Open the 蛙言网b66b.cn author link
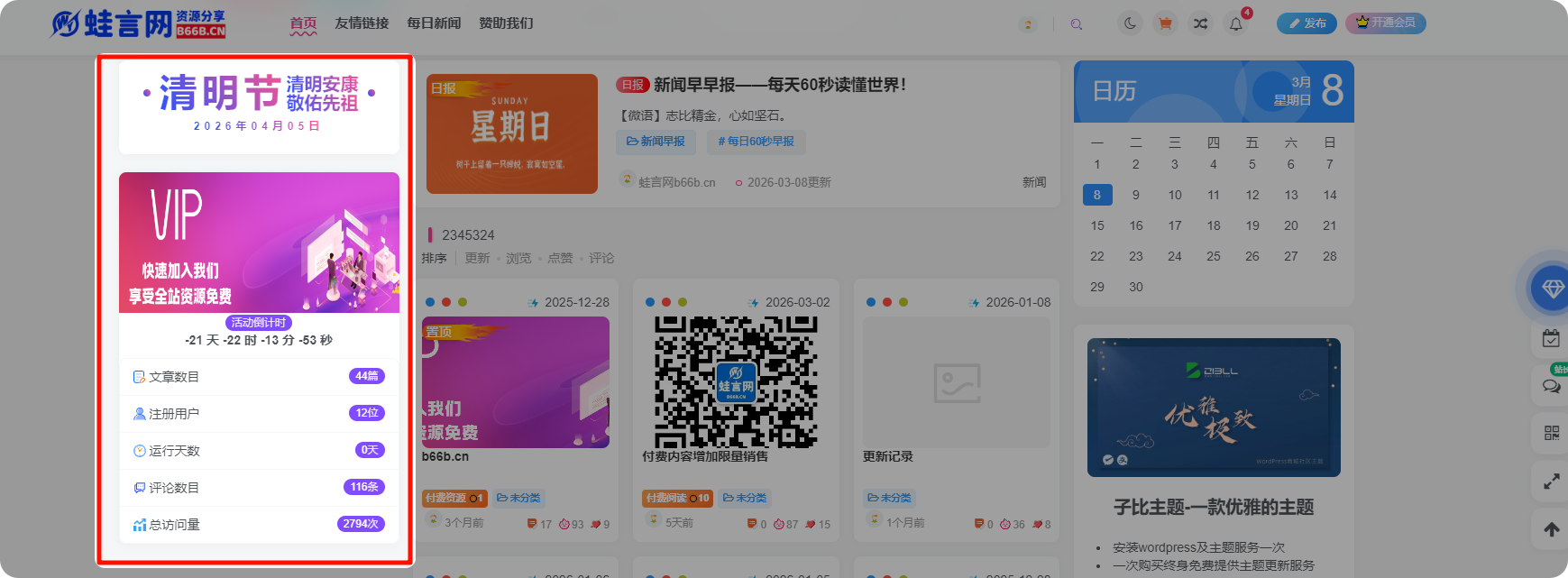The image size is (1568, 578). (677, 182)
